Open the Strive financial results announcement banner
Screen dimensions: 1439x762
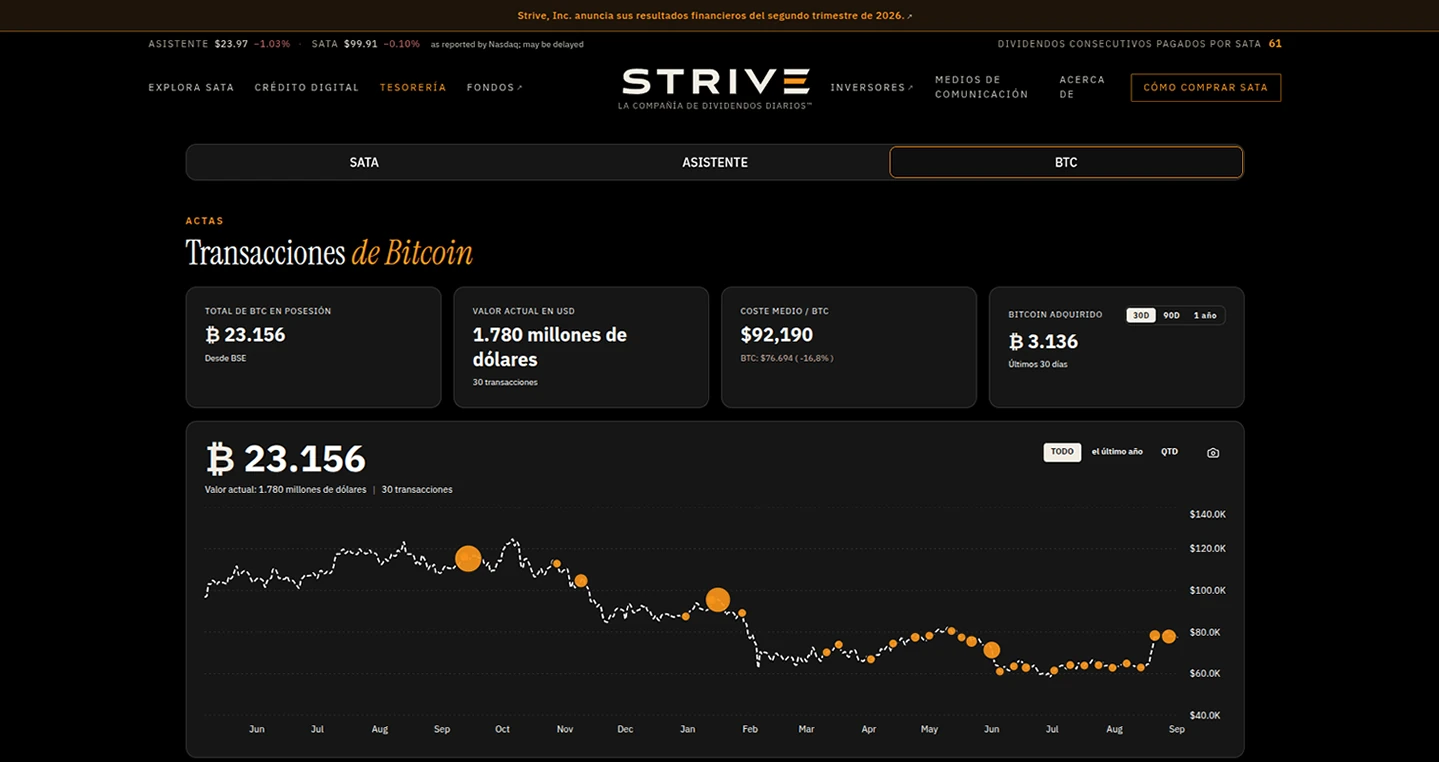[715, 16]
